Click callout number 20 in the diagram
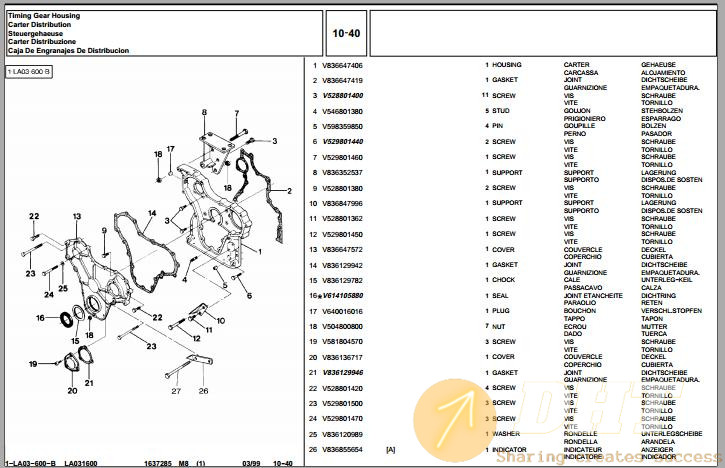Image resolution: width=725 pixels, height=468 pixels. [73, 391]
